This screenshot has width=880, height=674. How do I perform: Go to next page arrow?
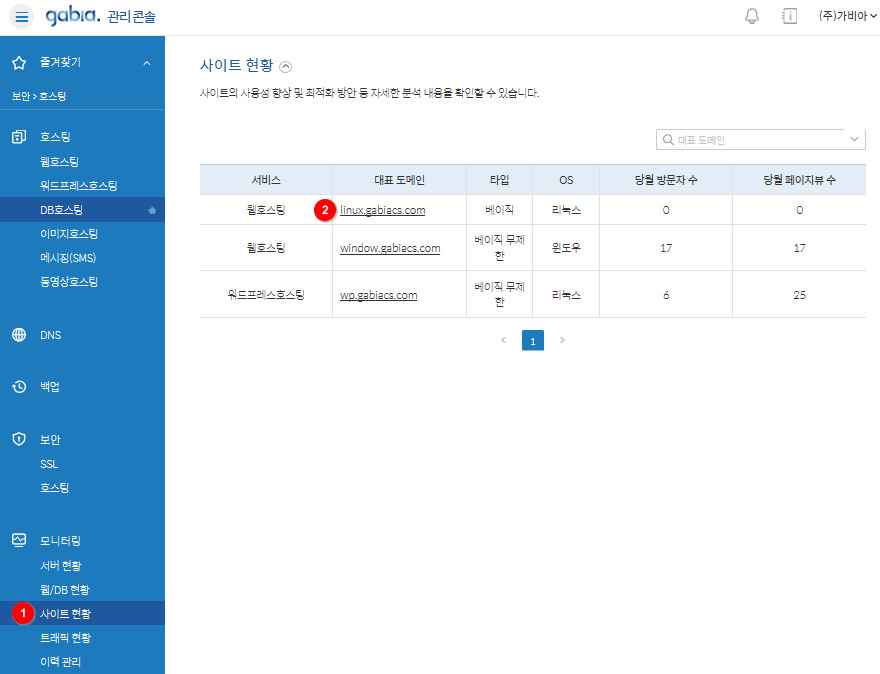click(562, 340)
